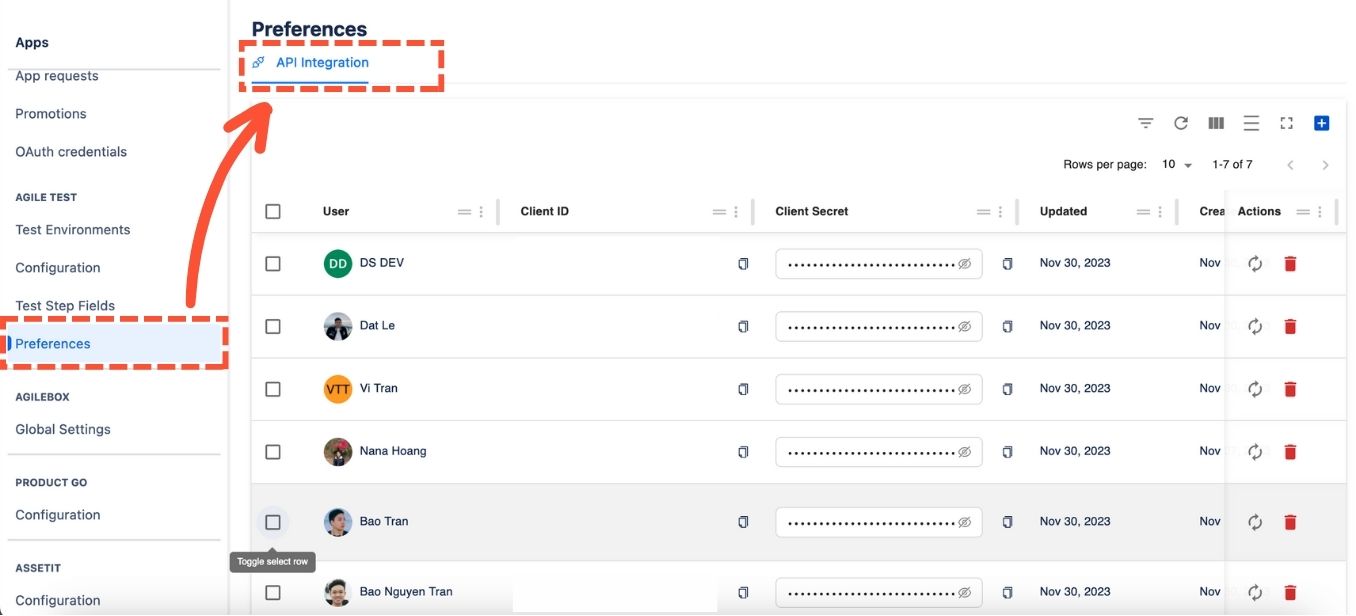
Task: Go to OAuth credentials link
Action: pyautogui.click(x=71, y=152)
